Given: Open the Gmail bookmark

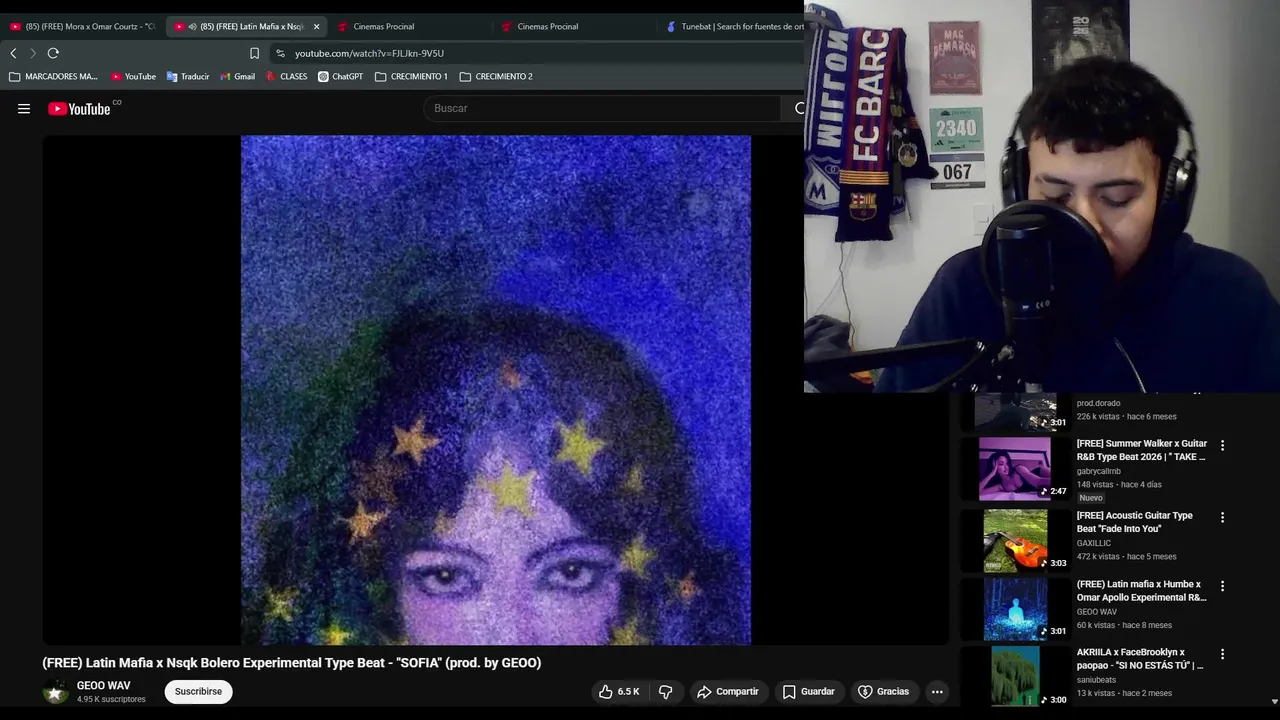Looking at the screenshot, I should tap(237, 76).
